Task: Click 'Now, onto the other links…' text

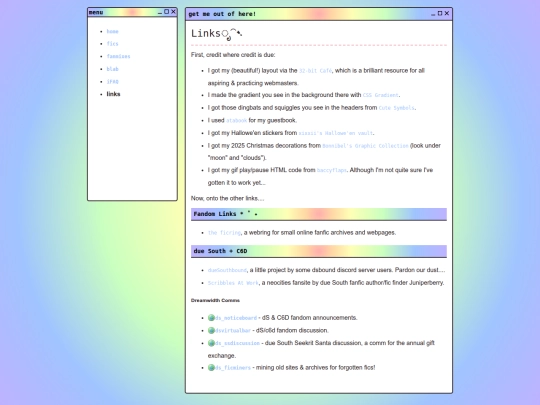Action: coord(228,198)
